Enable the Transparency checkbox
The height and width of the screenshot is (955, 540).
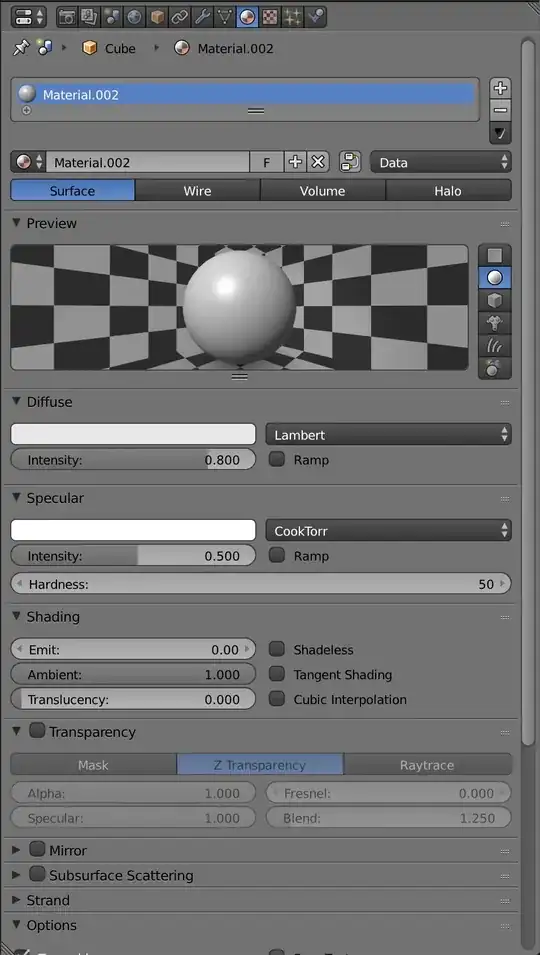point(37,731)
